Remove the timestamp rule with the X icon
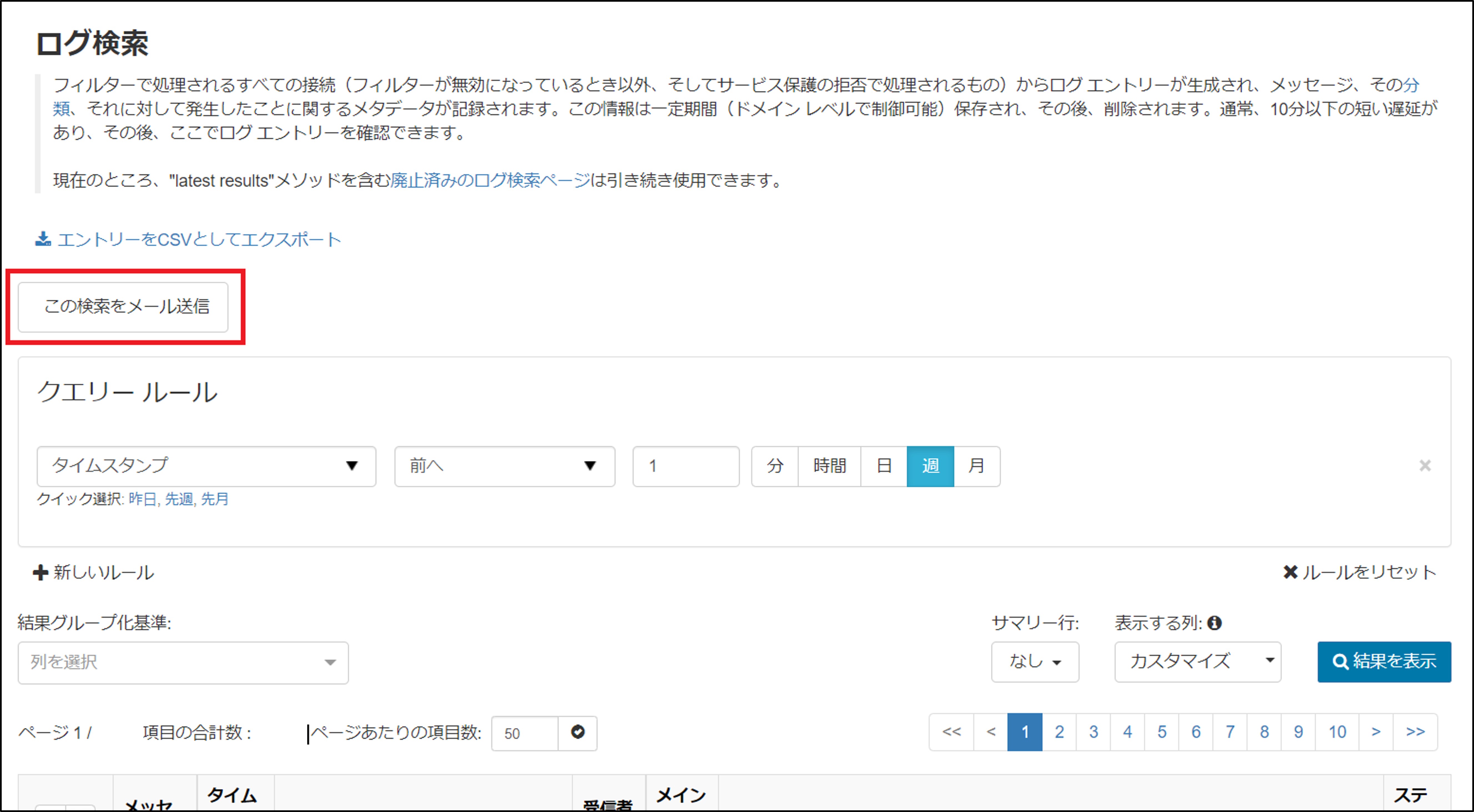 [x=1425, y=466]
